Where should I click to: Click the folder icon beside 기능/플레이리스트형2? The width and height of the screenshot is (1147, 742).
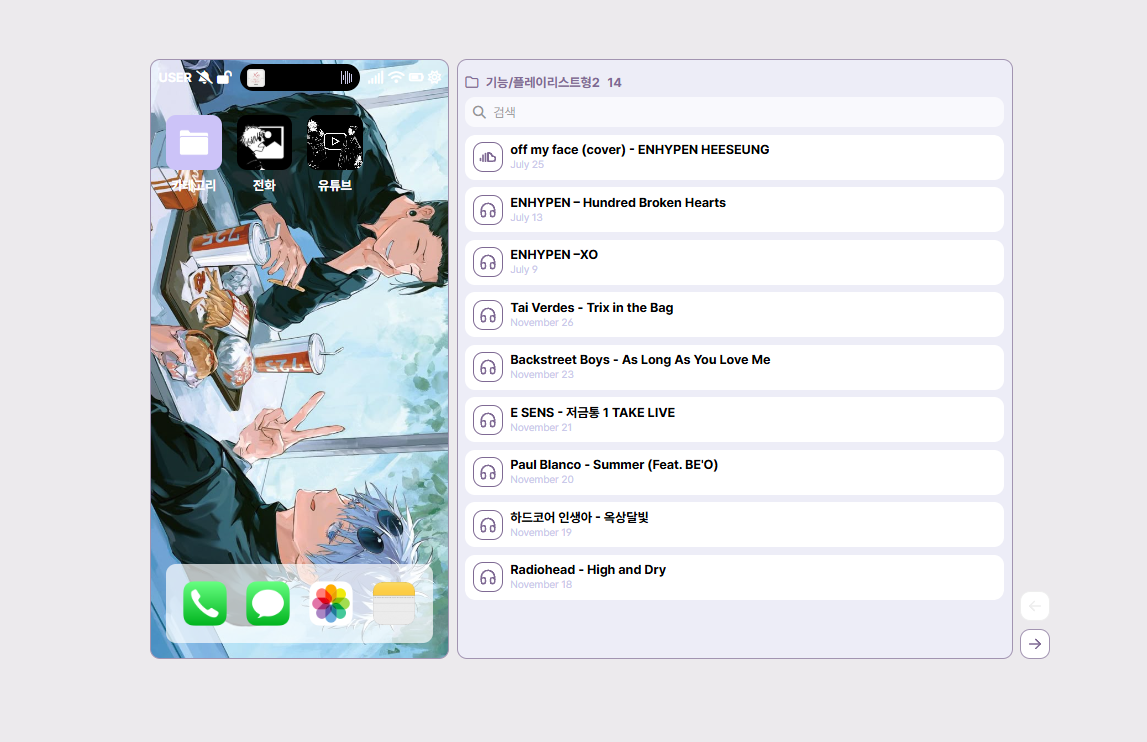coord(472,83)
